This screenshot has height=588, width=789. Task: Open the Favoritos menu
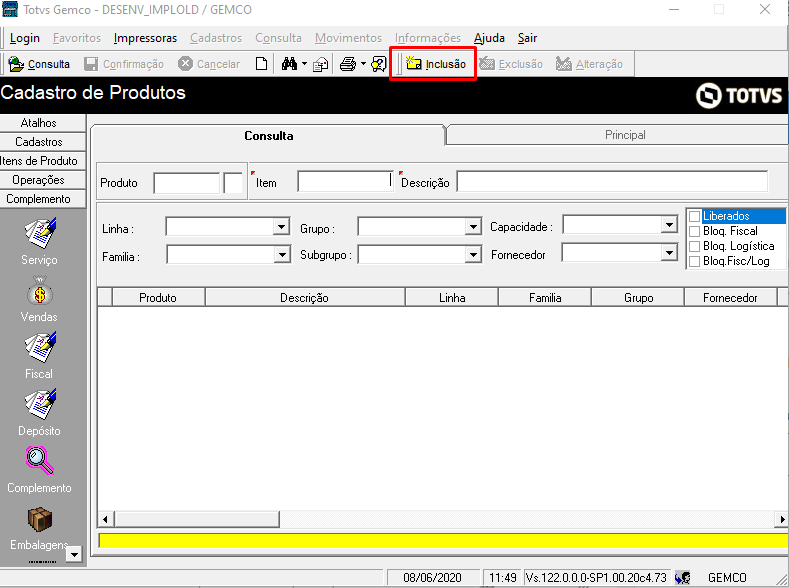[x=77, y=38]
